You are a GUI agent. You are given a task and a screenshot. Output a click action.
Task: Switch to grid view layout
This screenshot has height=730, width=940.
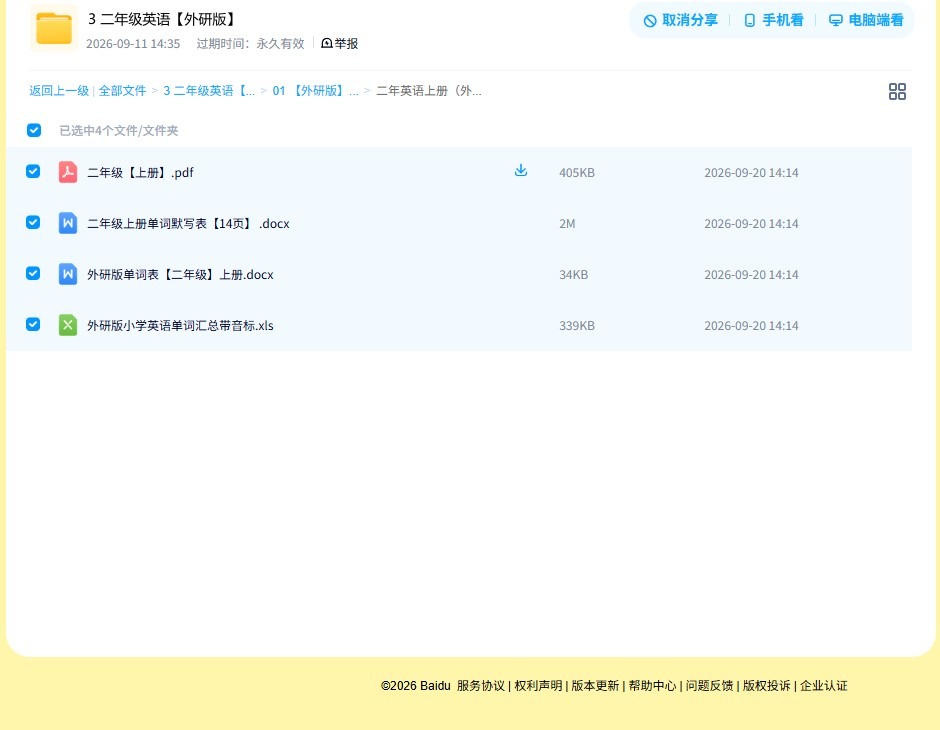point(897,91)
